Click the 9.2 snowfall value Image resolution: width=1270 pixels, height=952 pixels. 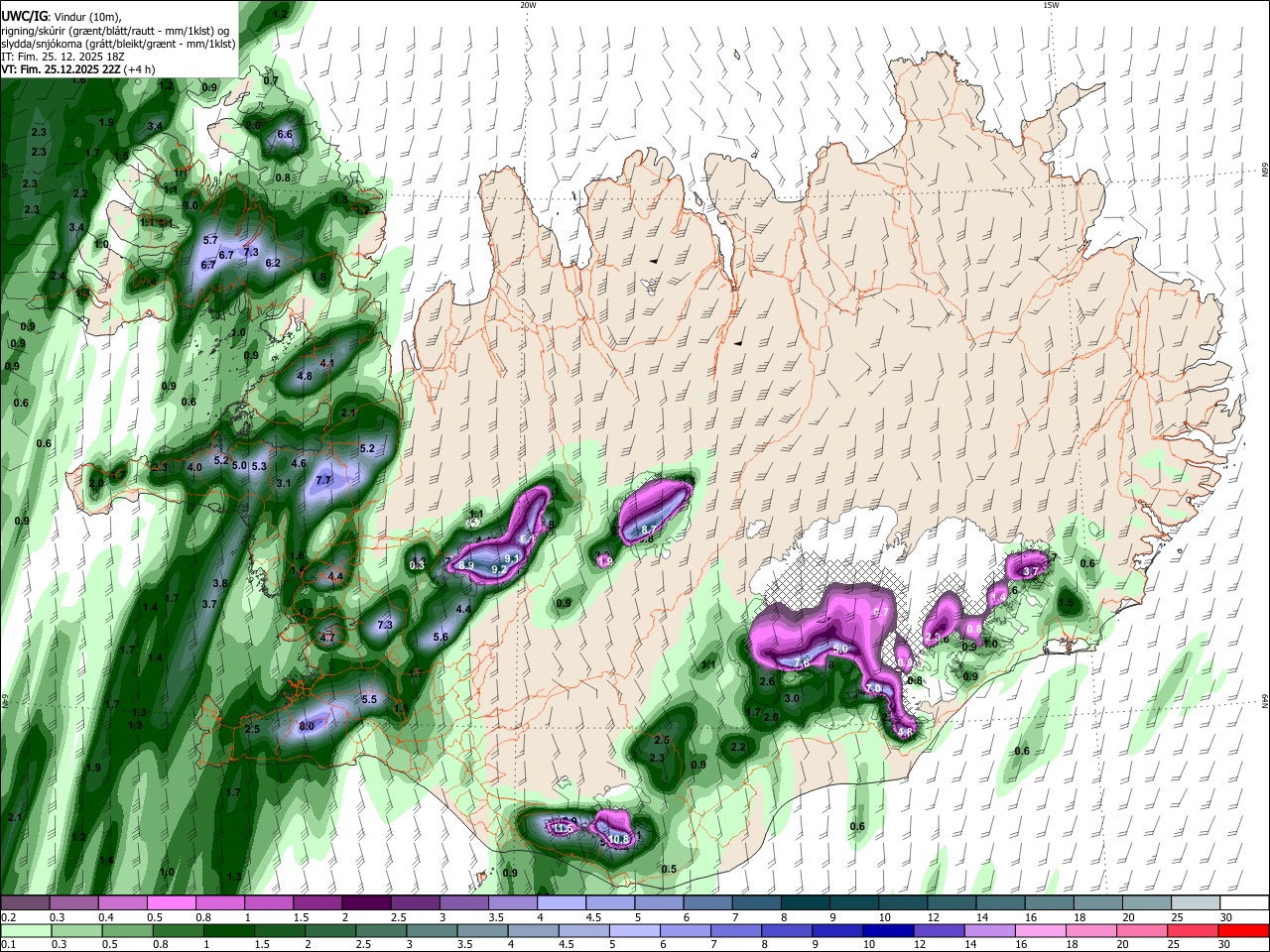pos(499,570)
